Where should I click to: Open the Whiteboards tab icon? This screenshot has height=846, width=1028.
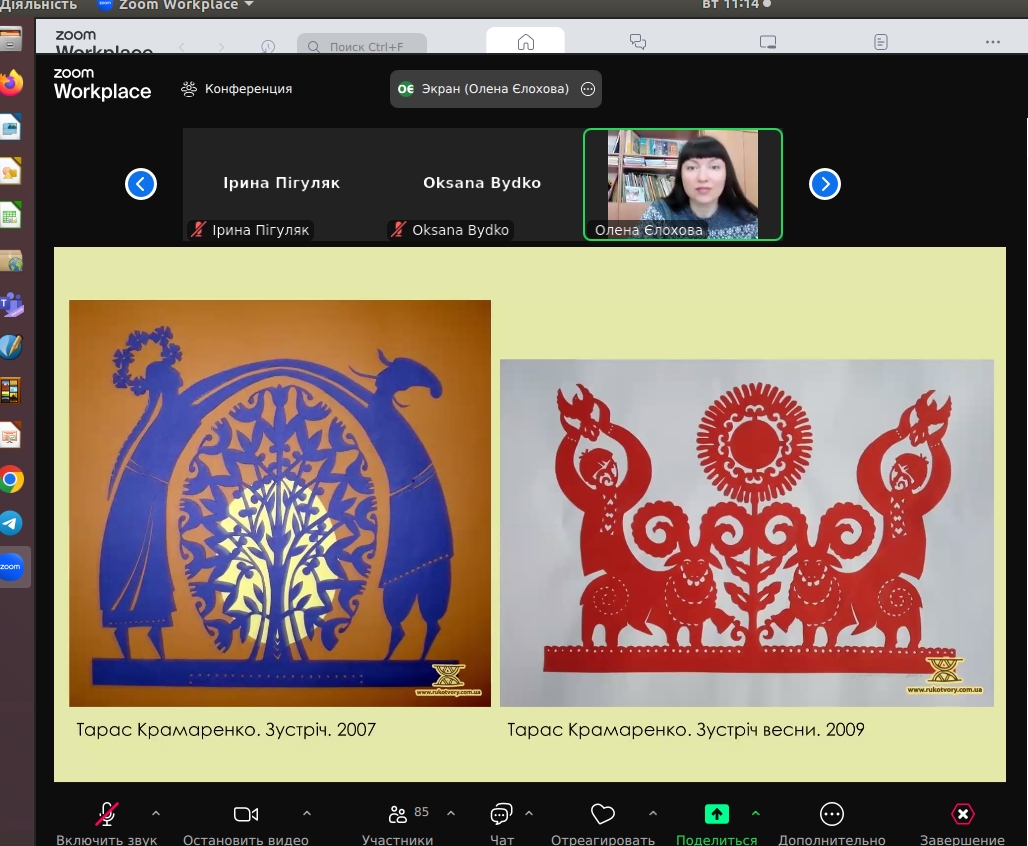(x=768, y=42)
